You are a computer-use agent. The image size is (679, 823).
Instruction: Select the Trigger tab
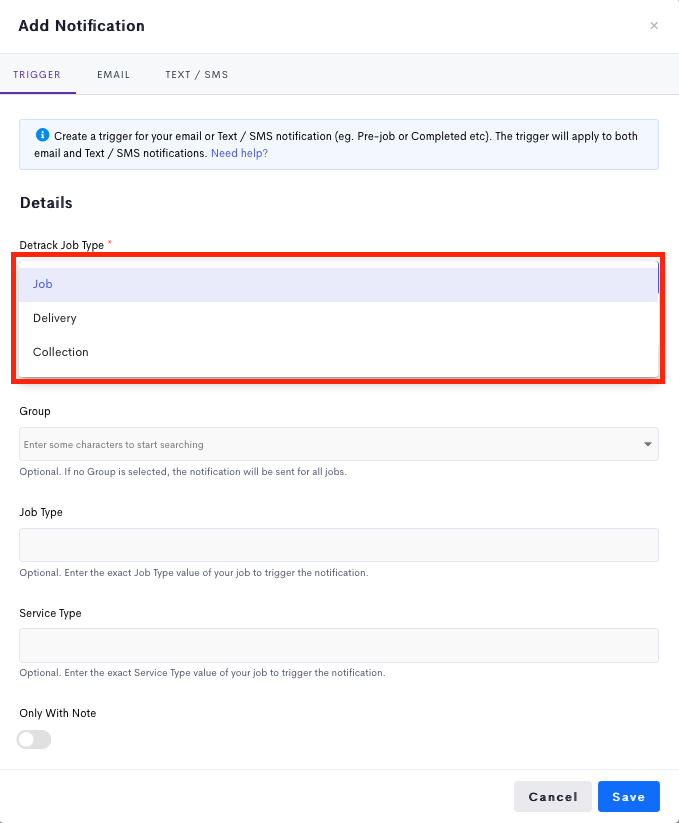click(x=37, y=75)
